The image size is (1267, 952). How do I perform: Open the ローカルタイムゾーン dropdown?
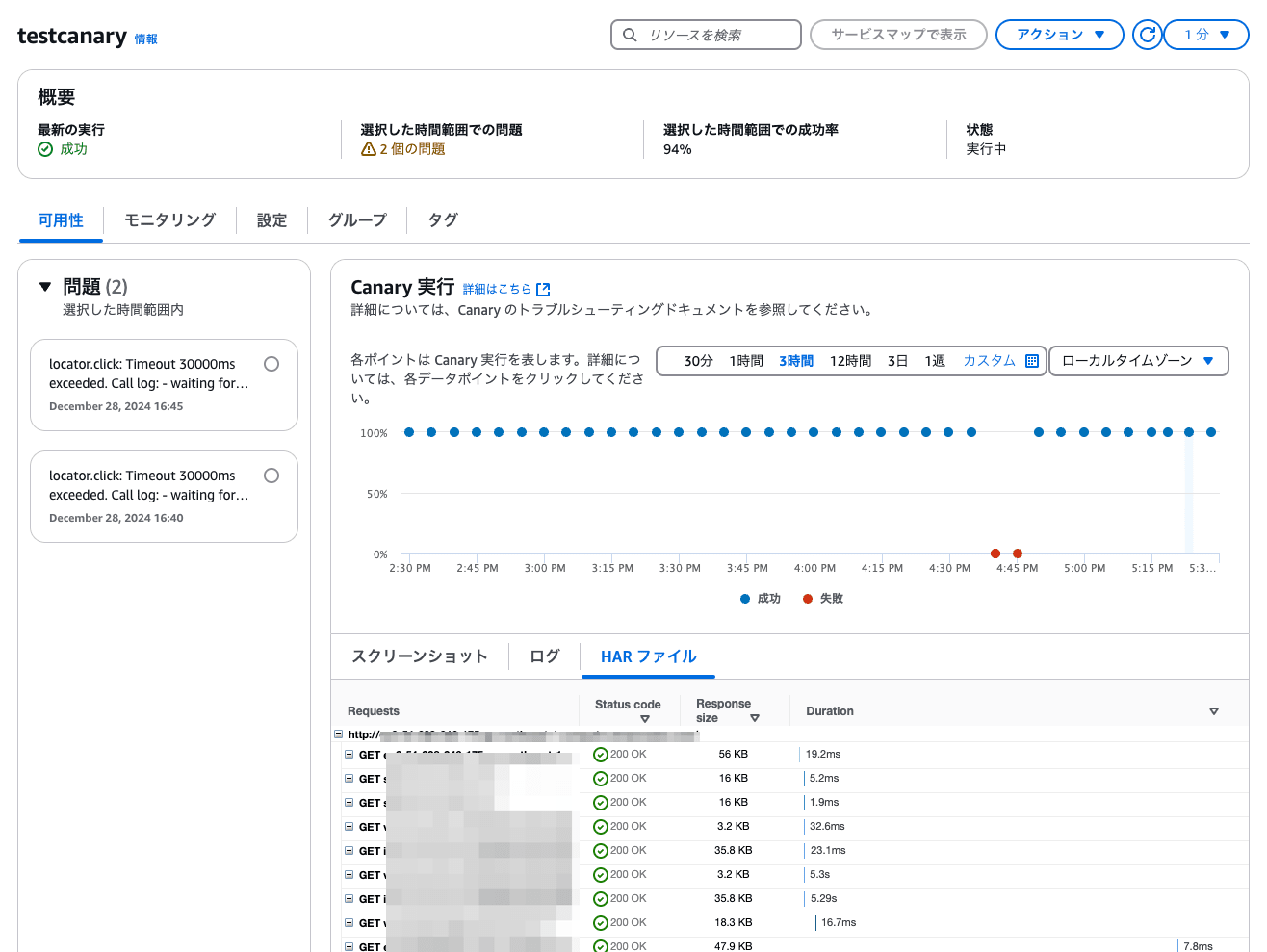pos(1138,361)
